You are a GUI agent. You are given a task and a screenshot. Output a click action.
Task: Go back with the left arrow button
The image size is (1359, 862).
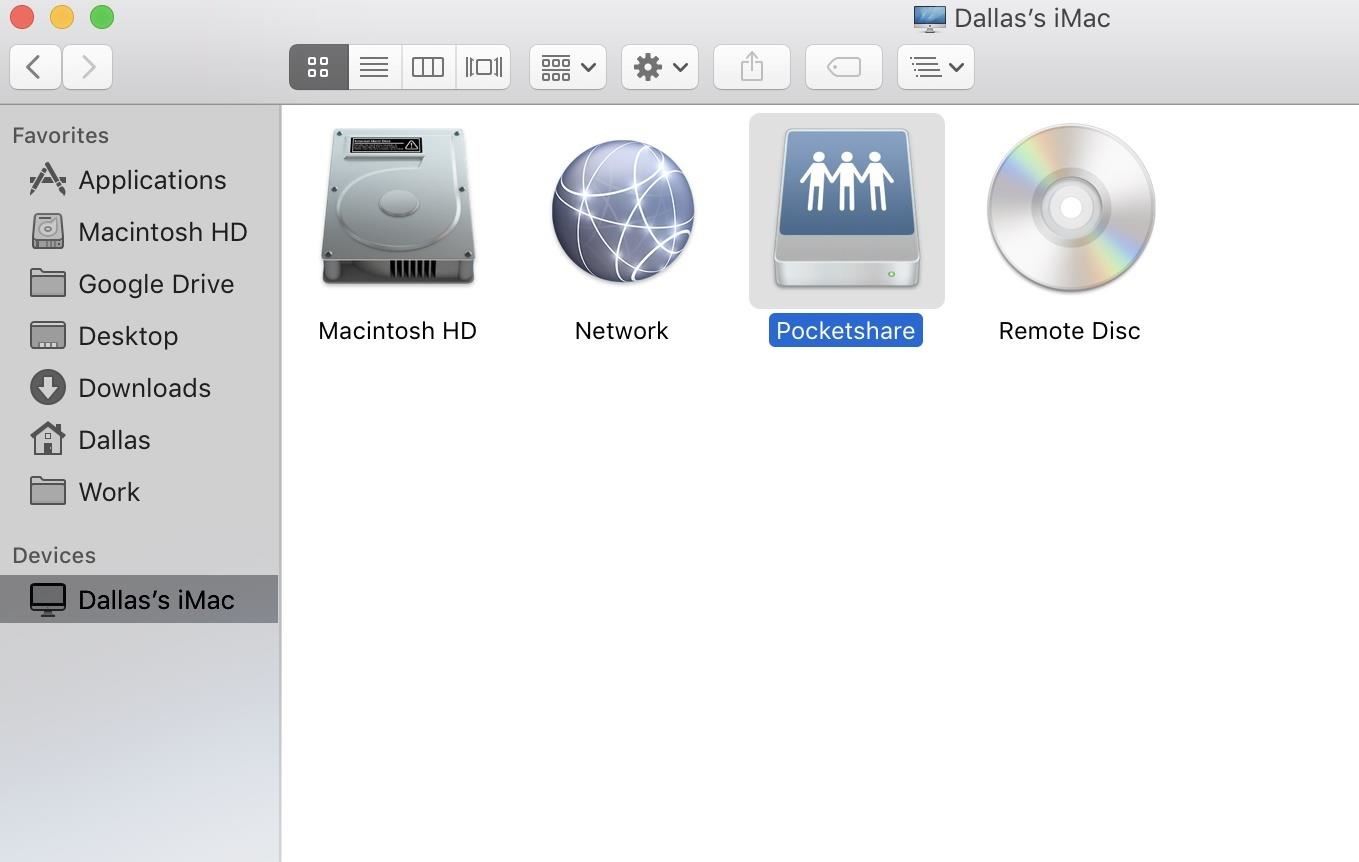pos(35,67)
